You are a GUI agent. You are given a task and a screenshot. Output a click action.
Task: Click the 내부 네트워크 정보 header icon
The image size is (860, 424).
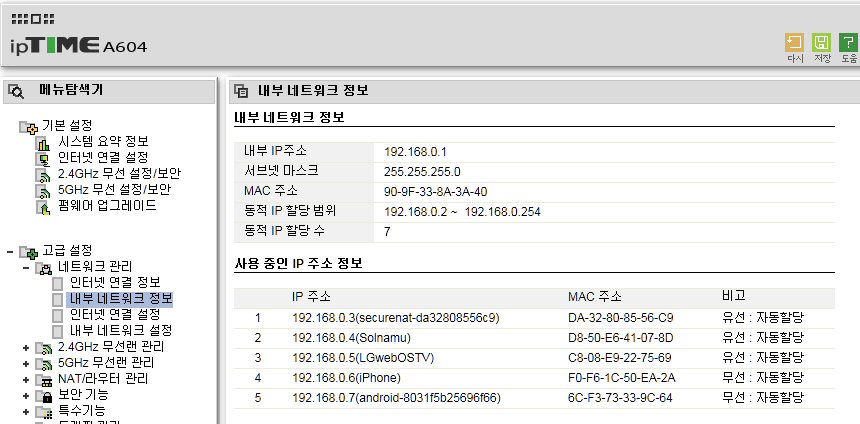(241, 92)
